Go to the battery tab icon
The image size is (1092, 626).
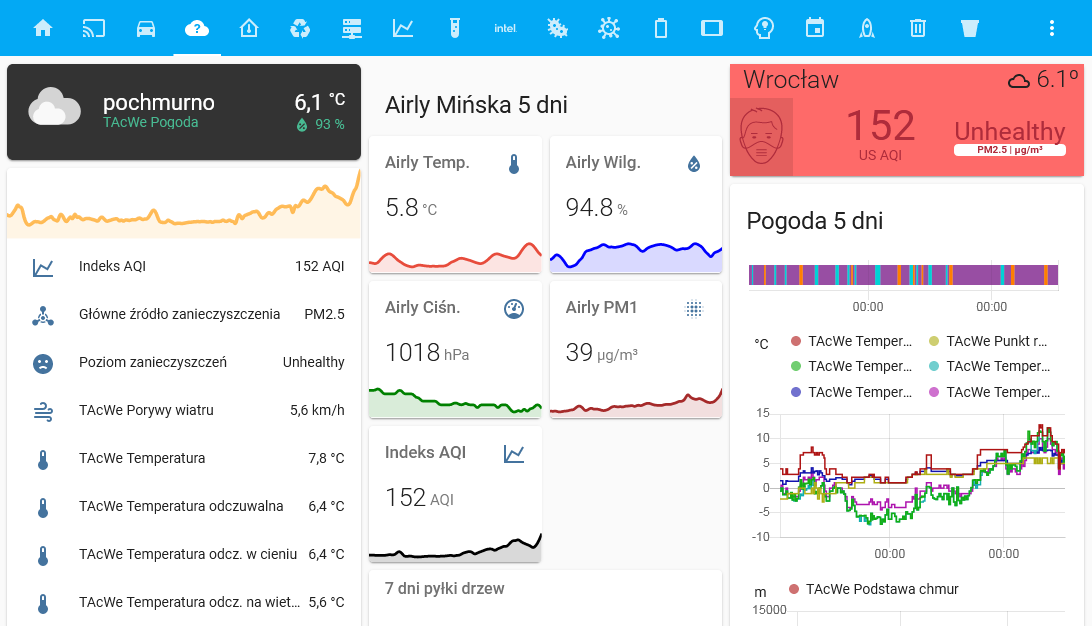(660, 28)
